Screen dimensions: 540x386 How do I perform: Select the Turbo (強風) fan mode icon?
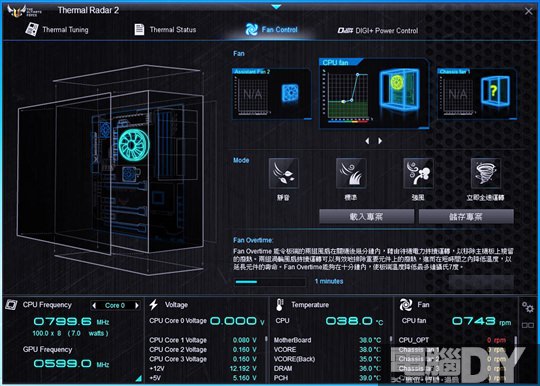[418, 173]
